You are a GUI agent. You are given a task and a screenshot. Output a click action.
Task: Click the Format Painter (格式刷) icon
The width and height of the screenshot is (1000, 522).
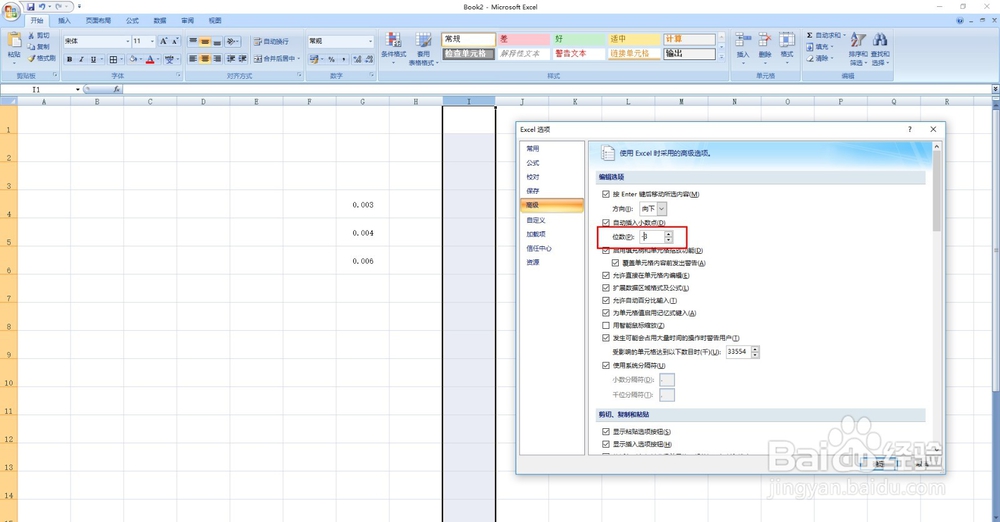point(31,58)
